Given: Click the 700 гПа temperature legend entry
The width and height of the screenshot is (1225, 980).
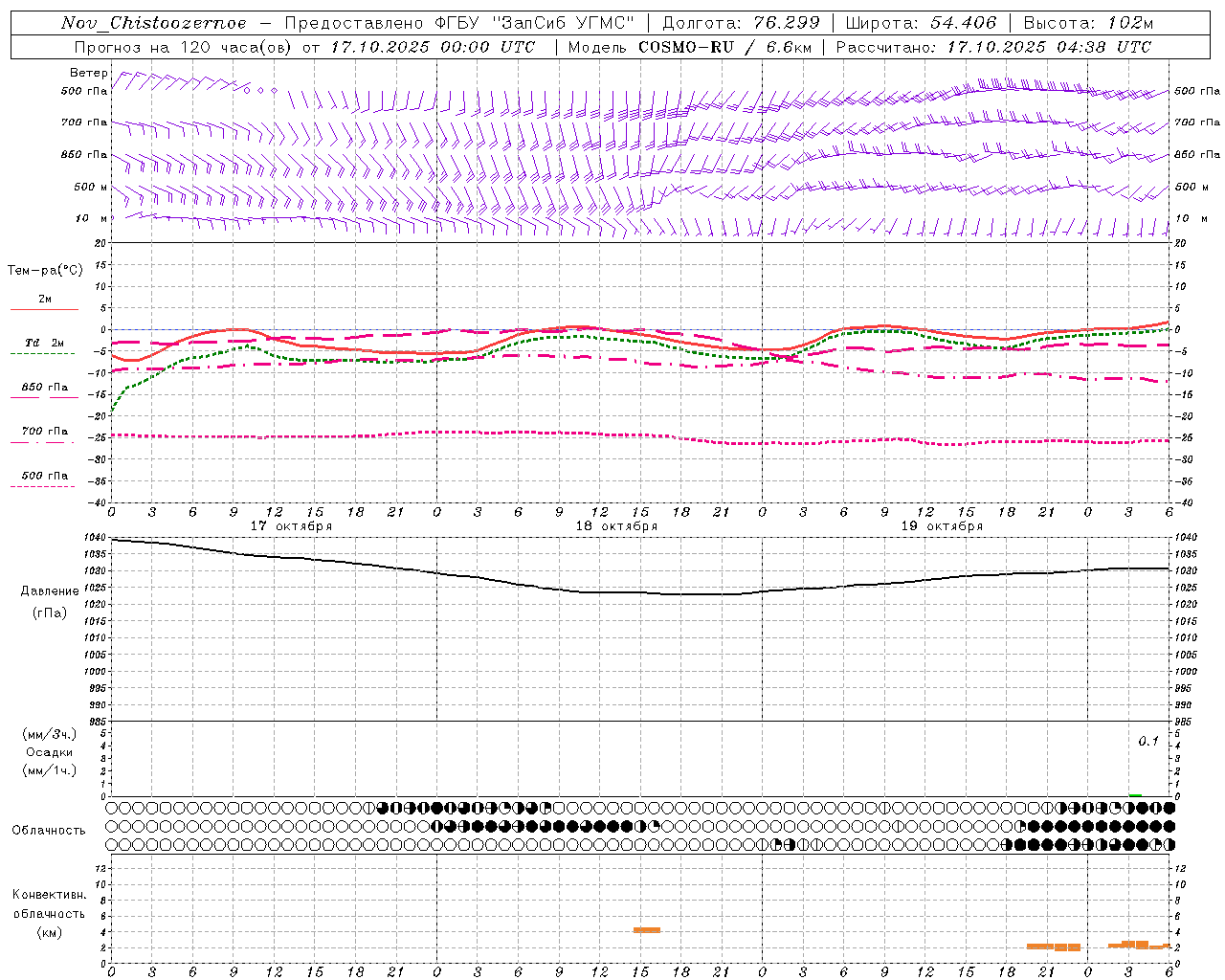Looking at the screenshot, I should (x=44, y=434).
